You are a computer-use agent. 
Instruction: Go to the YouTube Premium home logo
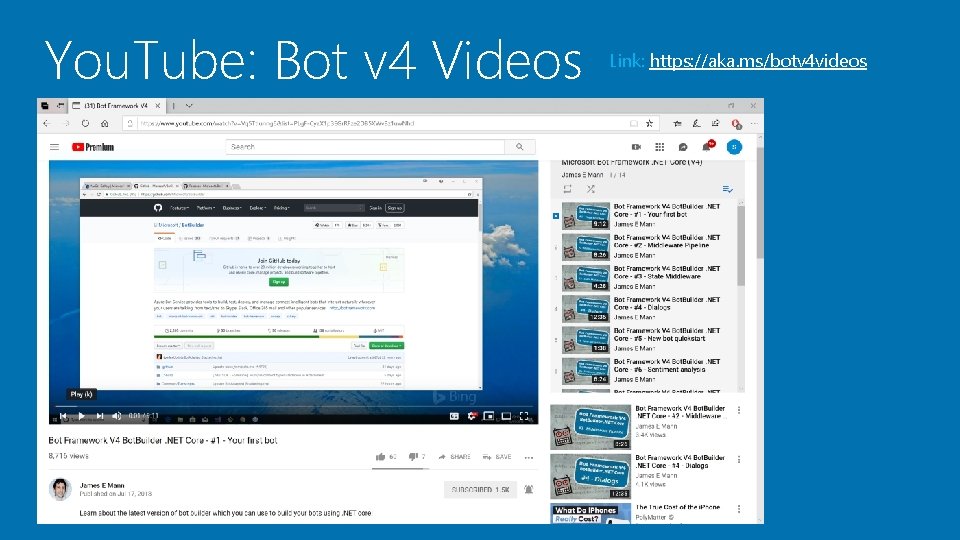(92, 147)
